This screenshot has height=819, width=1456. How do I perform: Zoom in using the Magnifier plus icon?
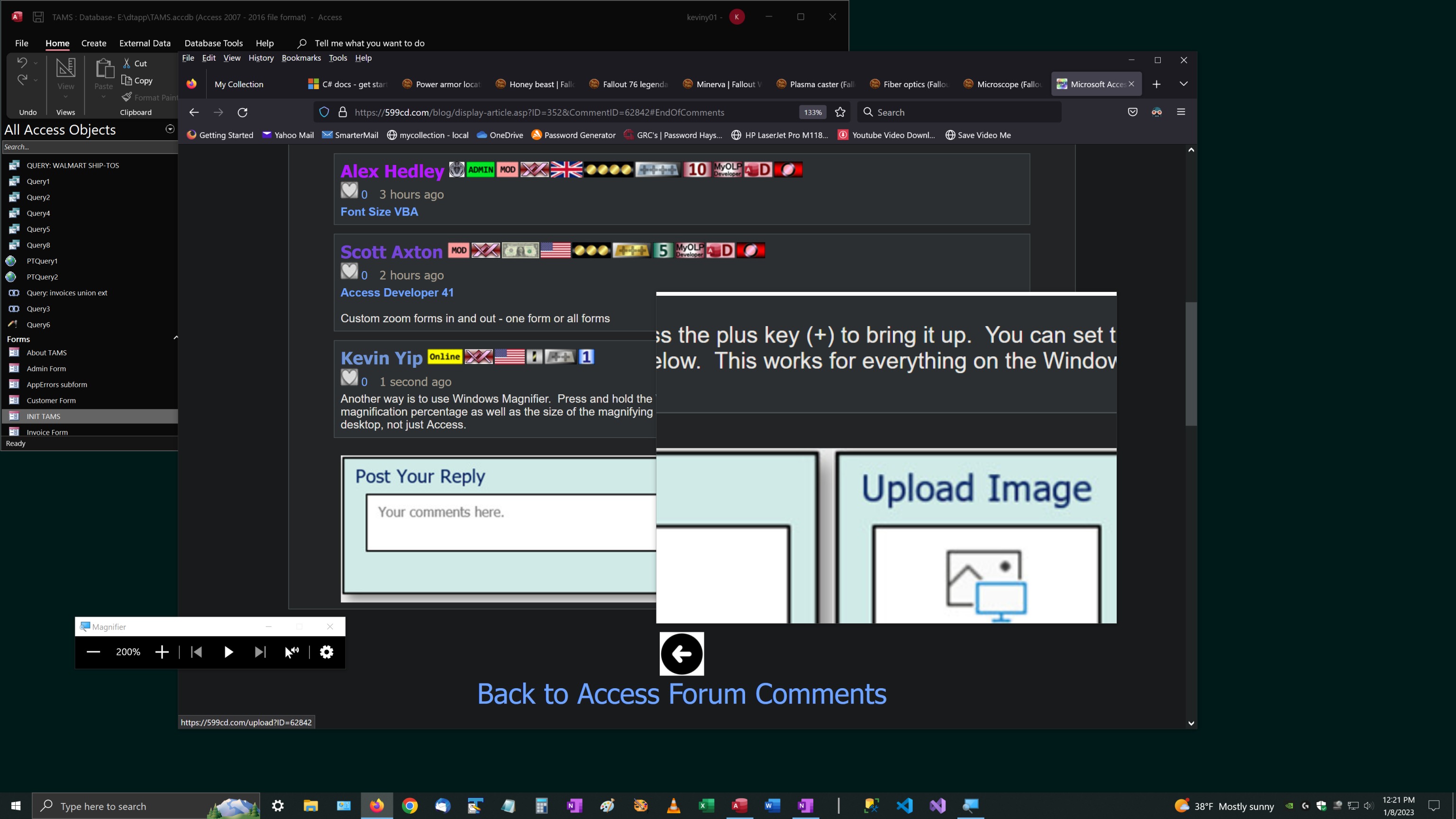point(162,652)
